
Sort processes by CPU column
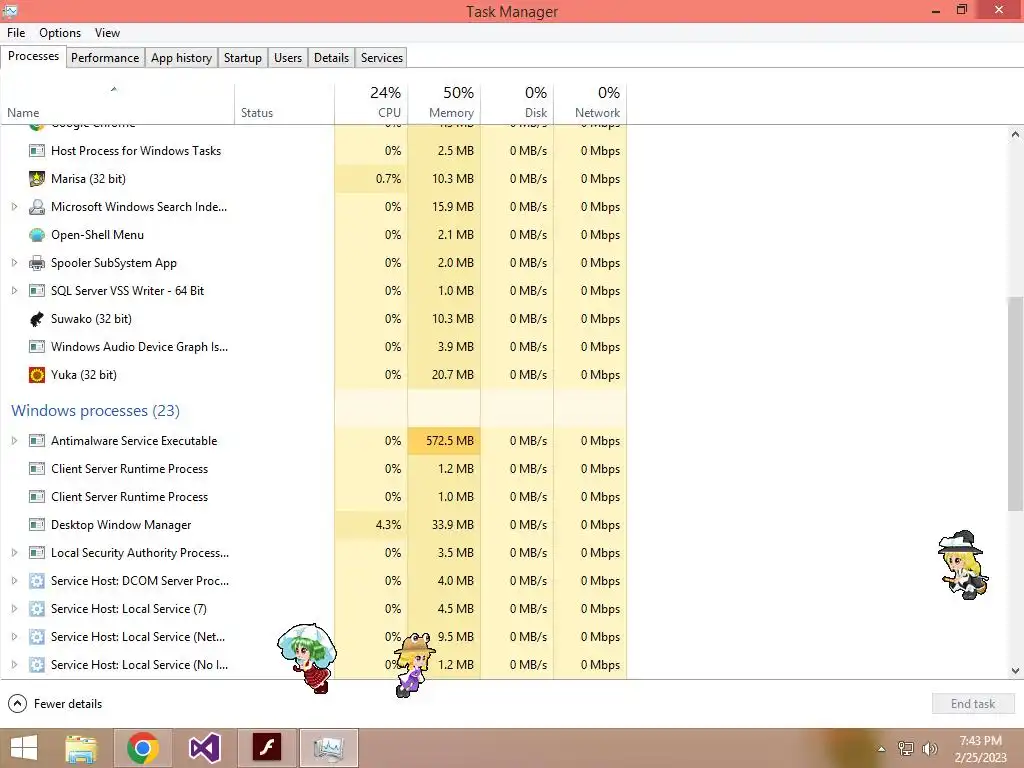pyautogui.click(x=371, y=103)
